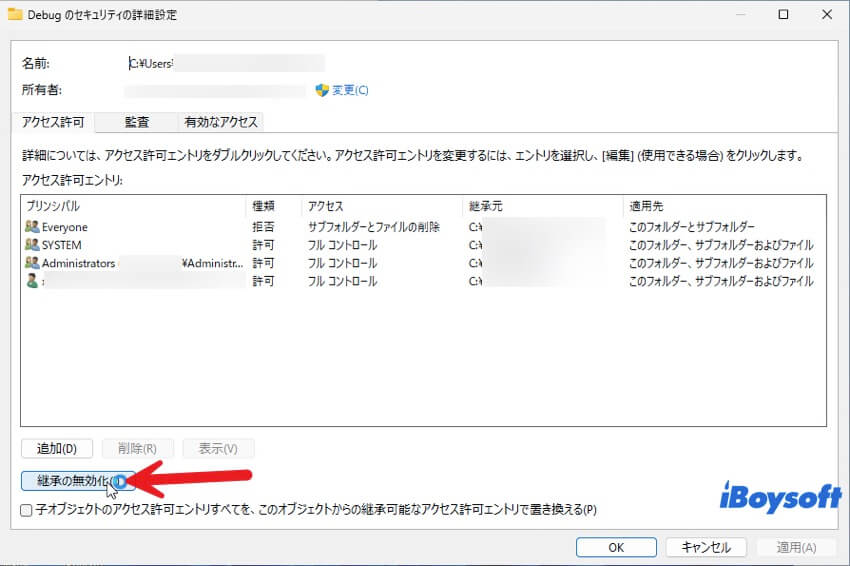Click the 追加(D) add button
Screen dimensions: 850x566
[57, 449]
